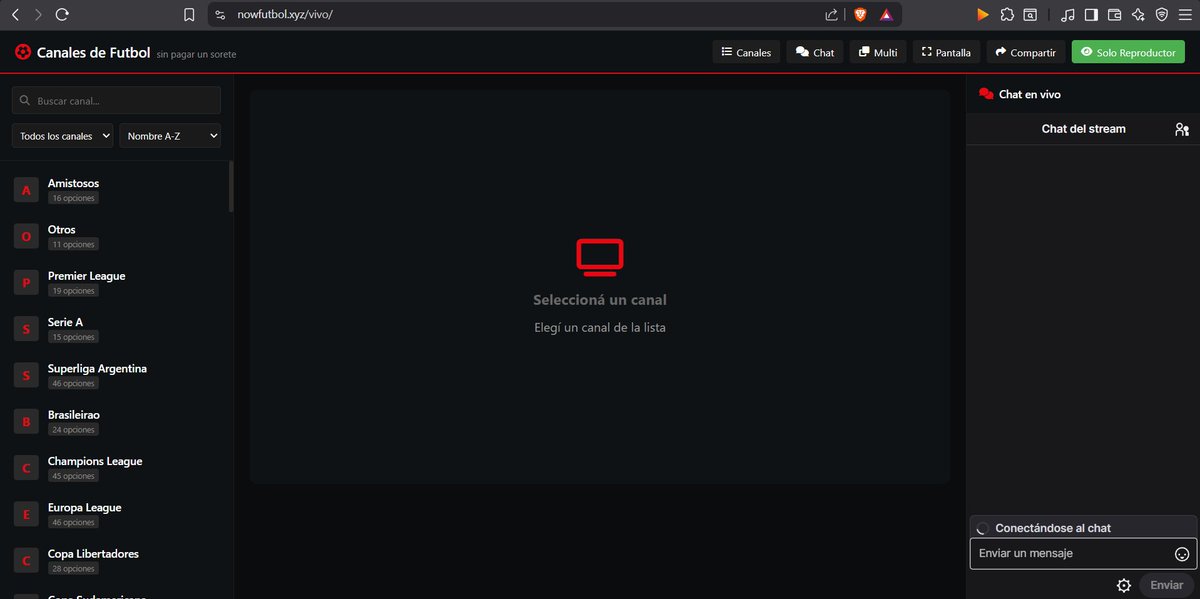Open chat settings gear icon

coord(1123,585)
